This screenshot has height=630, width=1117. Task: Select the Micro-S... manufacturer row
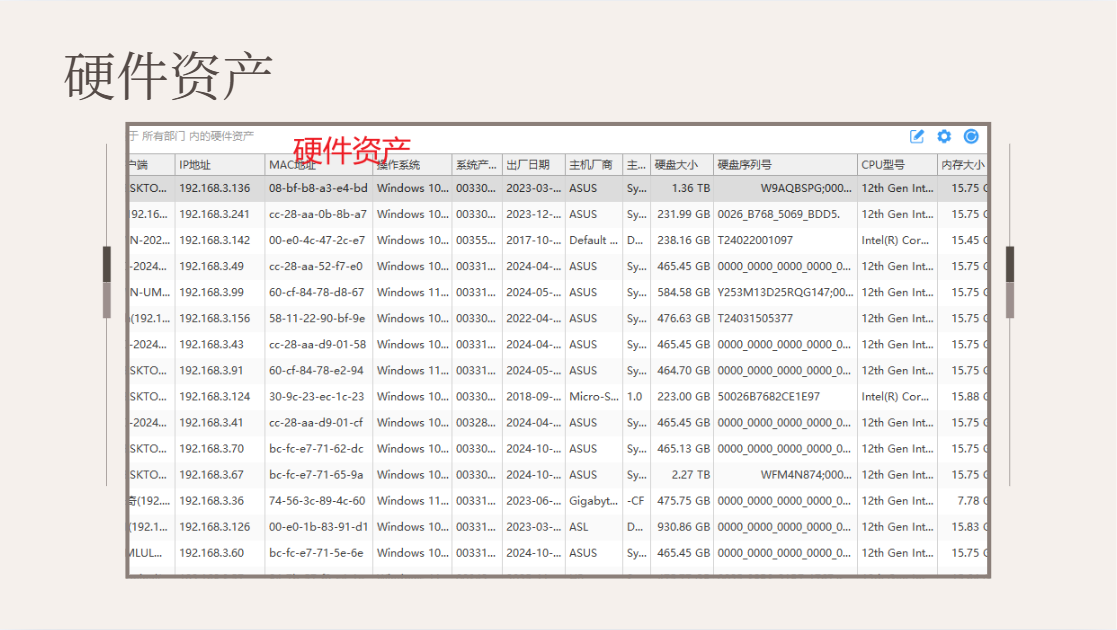tap(558, 396)
